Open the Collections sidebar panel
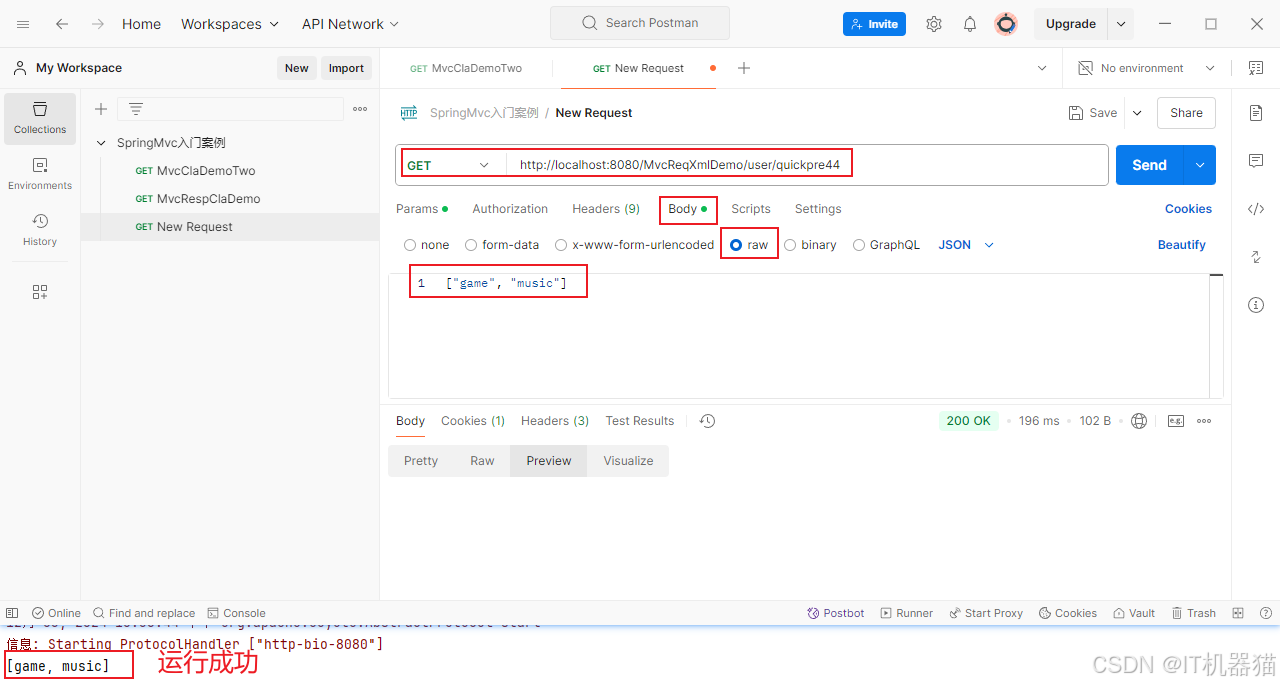 tap(40, 117)
